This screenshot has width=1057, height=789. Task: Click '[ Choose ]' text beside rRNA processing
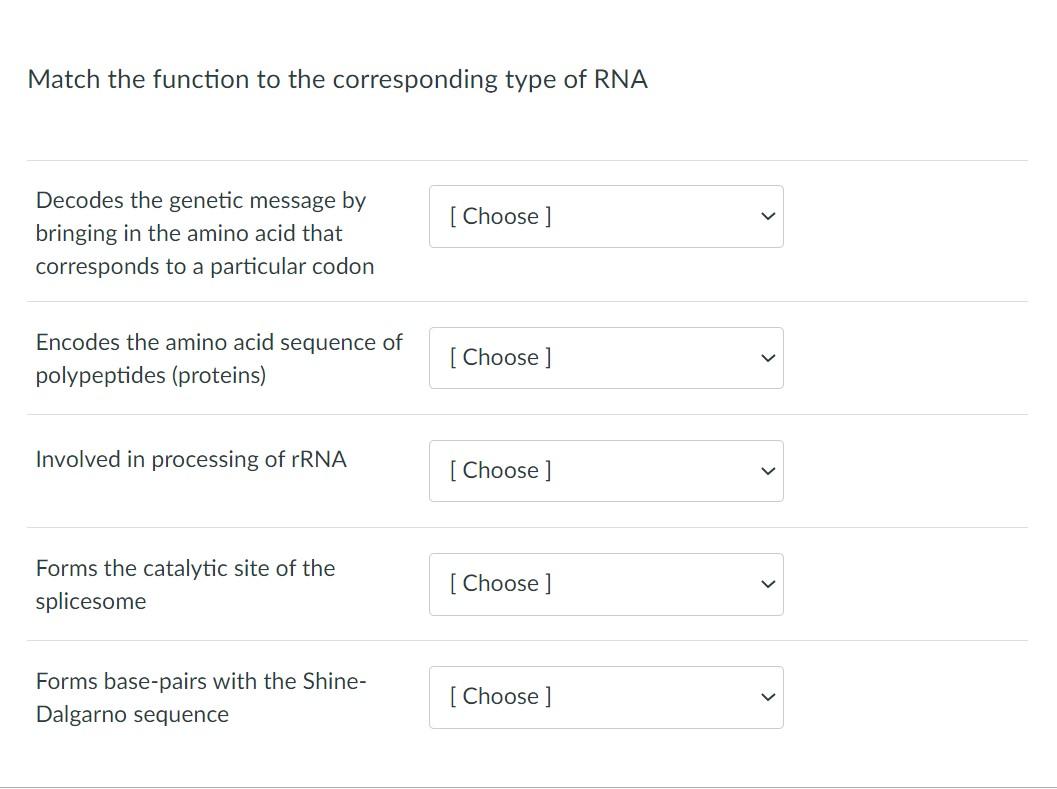point(500,470)
